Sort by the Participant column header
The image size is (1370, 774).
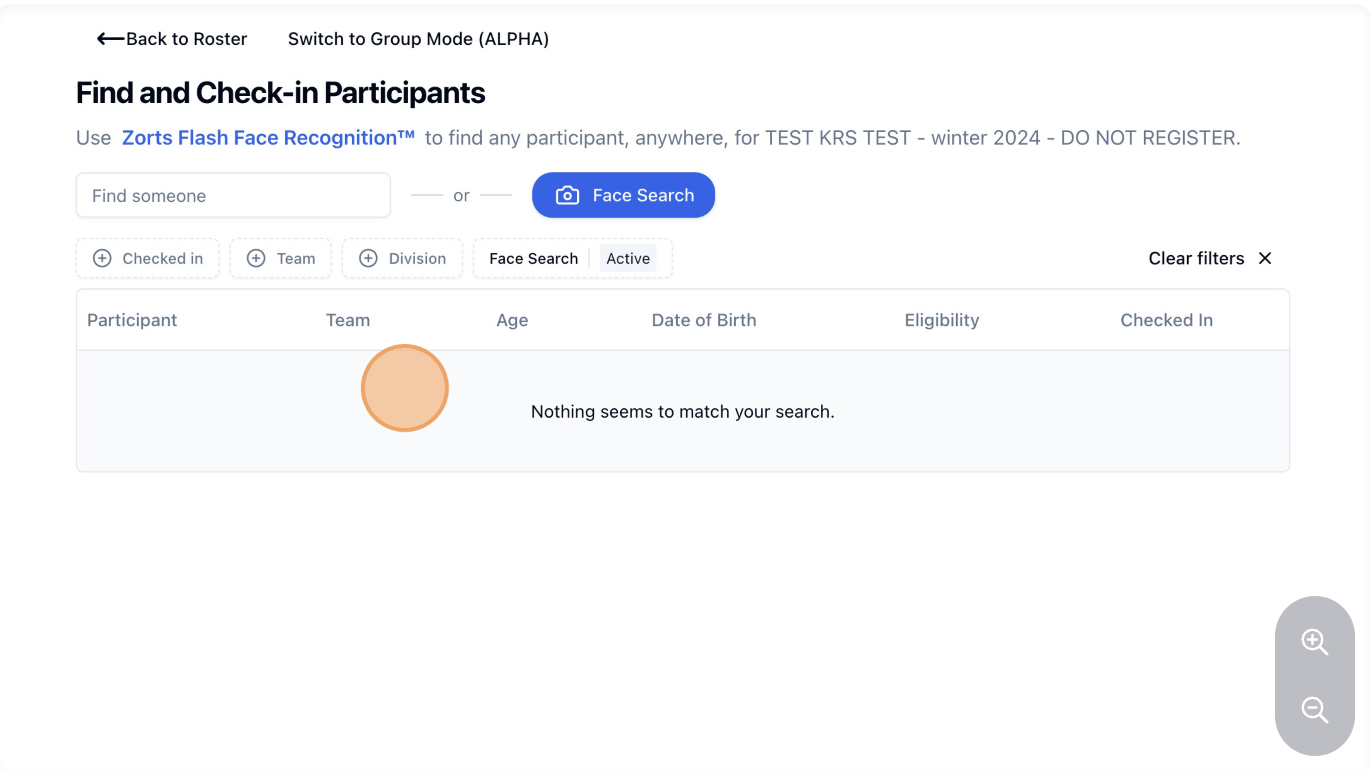point(132,320)
